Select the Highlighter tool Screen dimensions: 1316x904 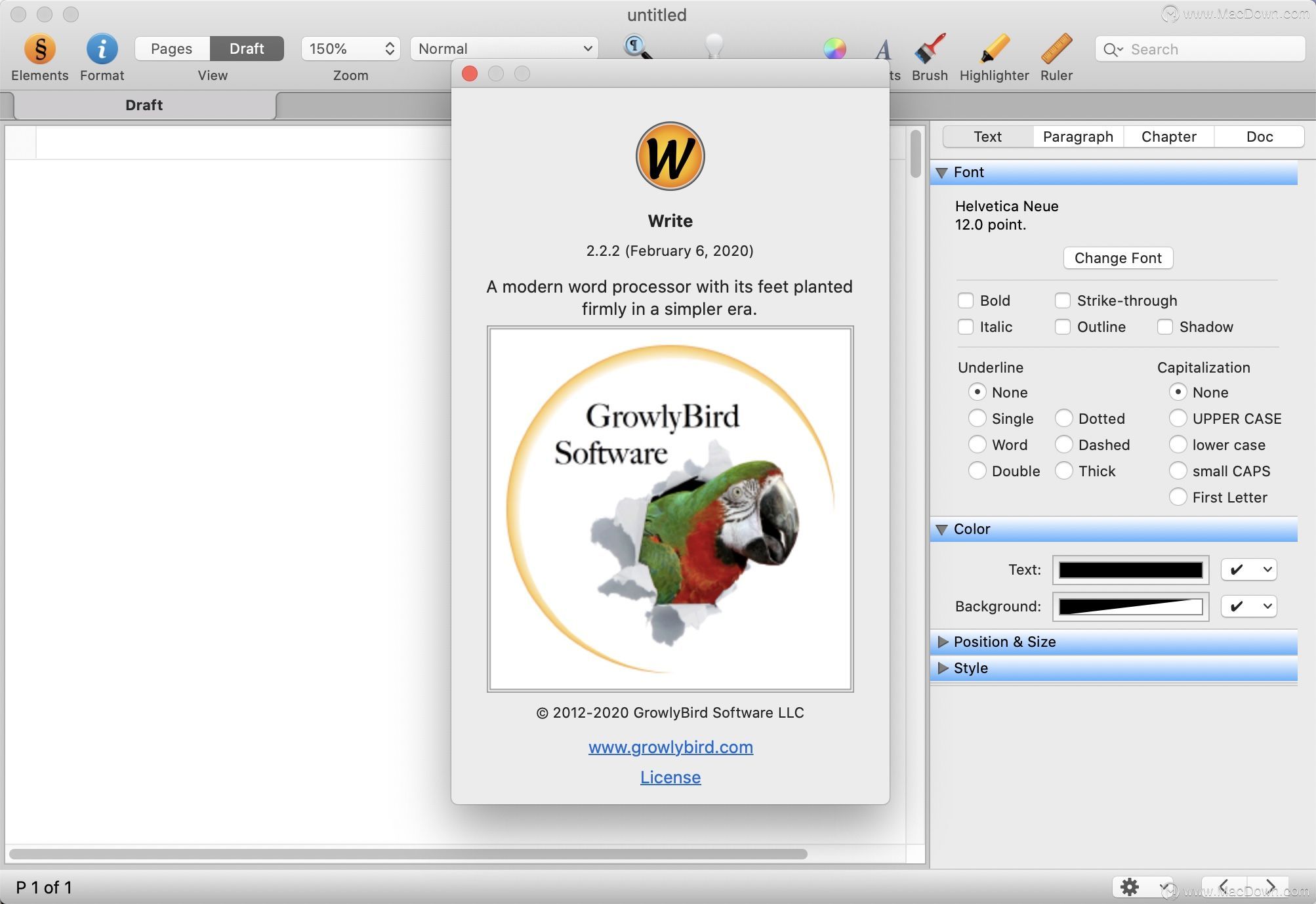[x=994, y=49]
